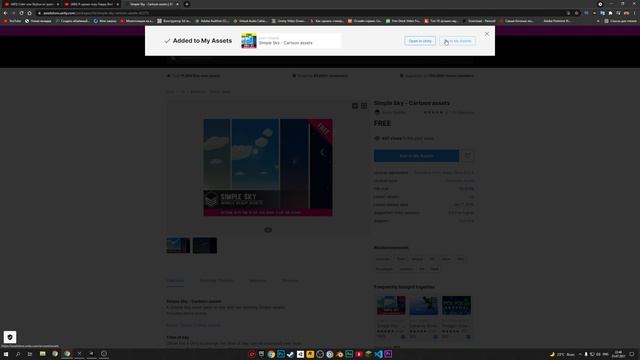This screenshot has height=360, width=640.
Task: Open the reading list at bookmarks bar end
Action: coord(620,21)
